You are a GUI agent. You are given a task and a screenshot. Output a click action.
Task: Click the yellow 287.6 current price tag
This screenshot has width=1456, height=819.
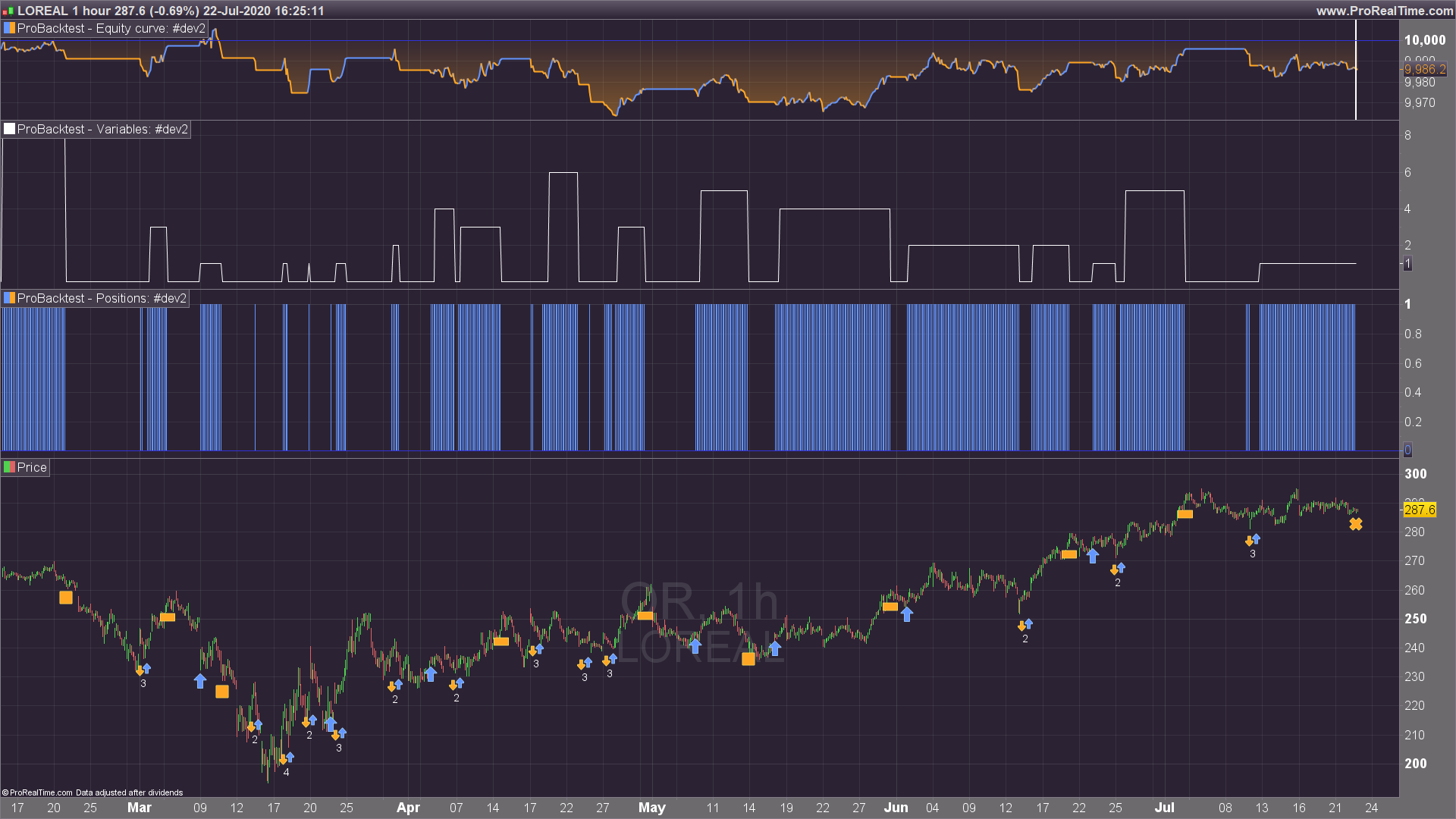point(1419,510)
